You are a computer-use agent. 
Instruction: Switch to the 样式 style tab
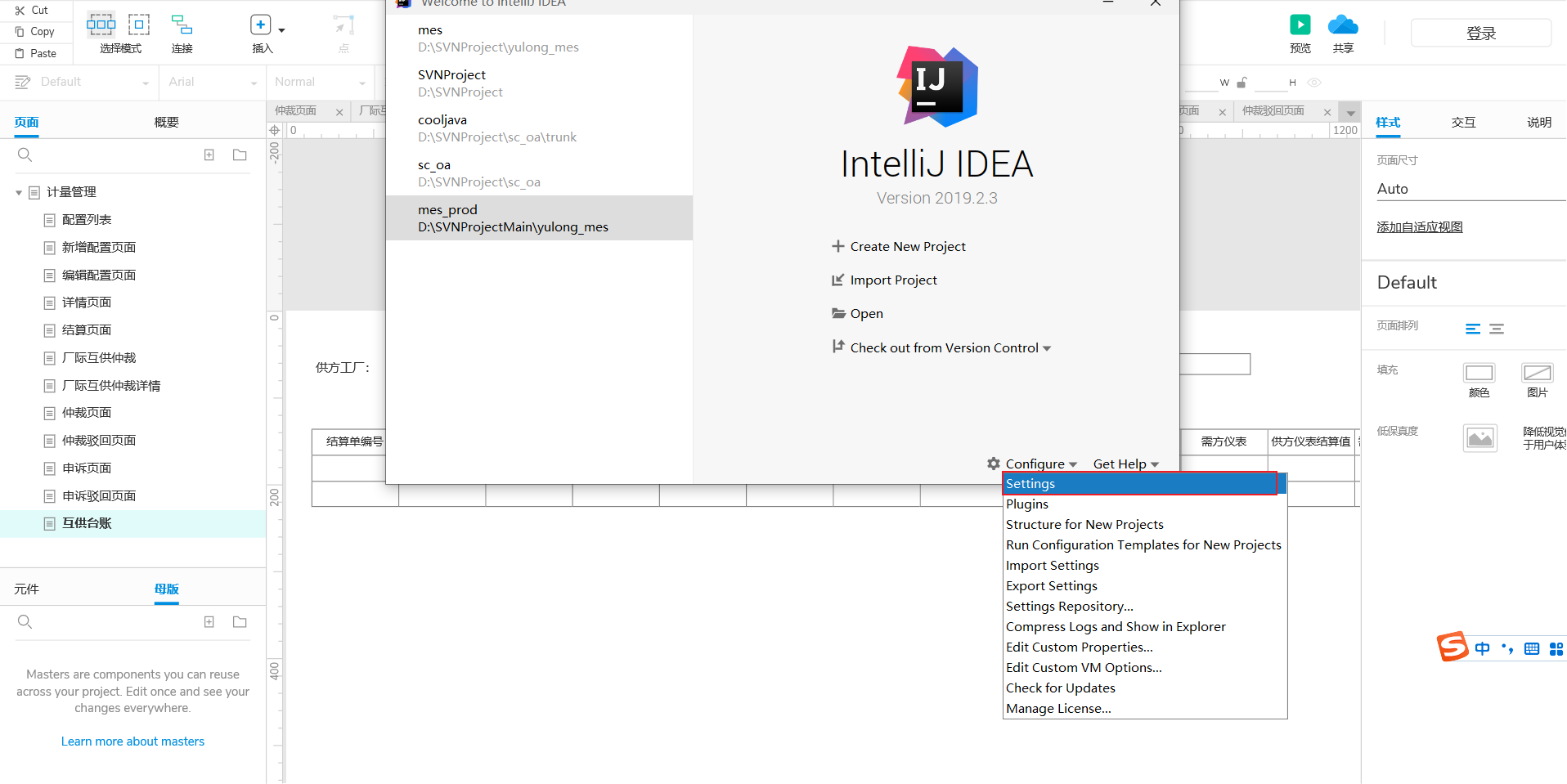[x=1388, y=123]
